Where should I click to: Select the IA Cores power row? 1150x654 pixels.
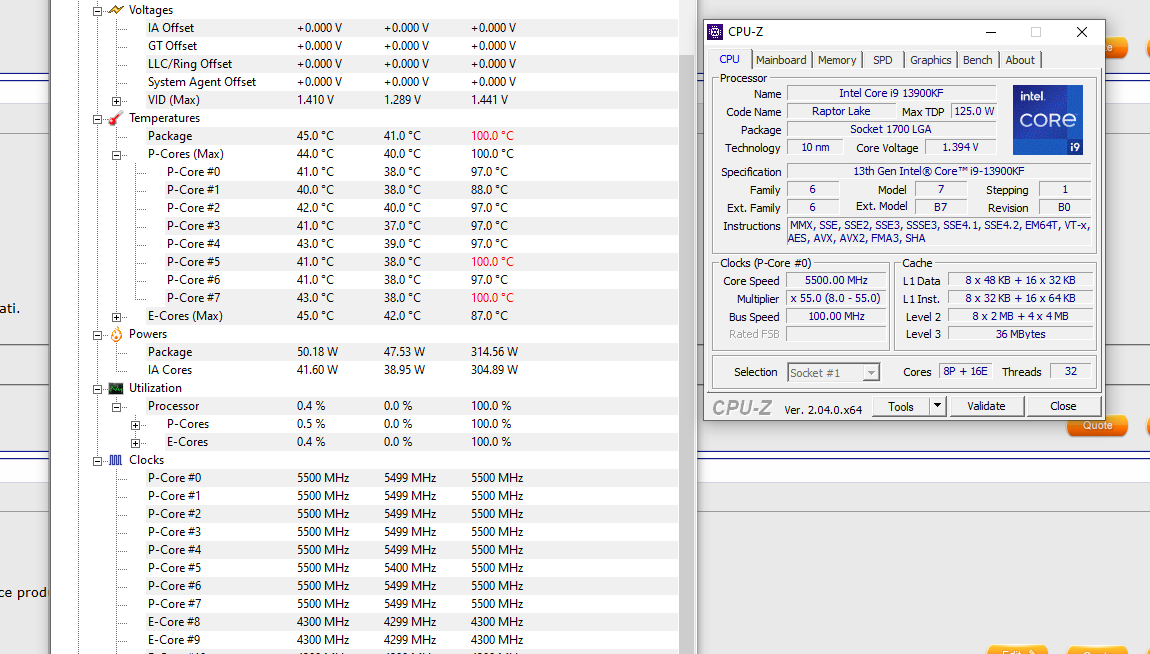coord(412,370)
